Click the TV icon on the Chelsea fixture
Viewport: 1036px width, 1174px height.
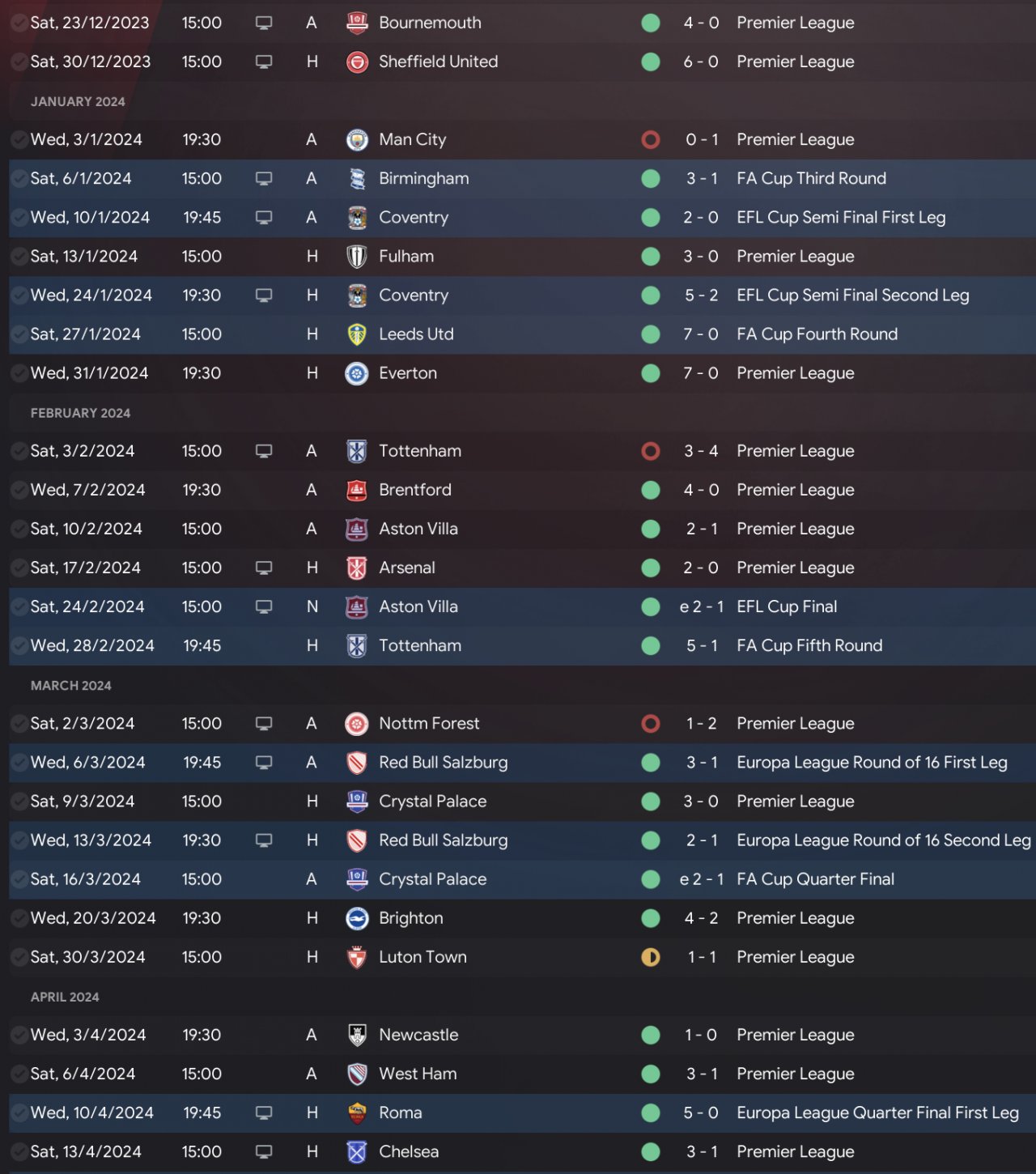tap(264, 1151)
